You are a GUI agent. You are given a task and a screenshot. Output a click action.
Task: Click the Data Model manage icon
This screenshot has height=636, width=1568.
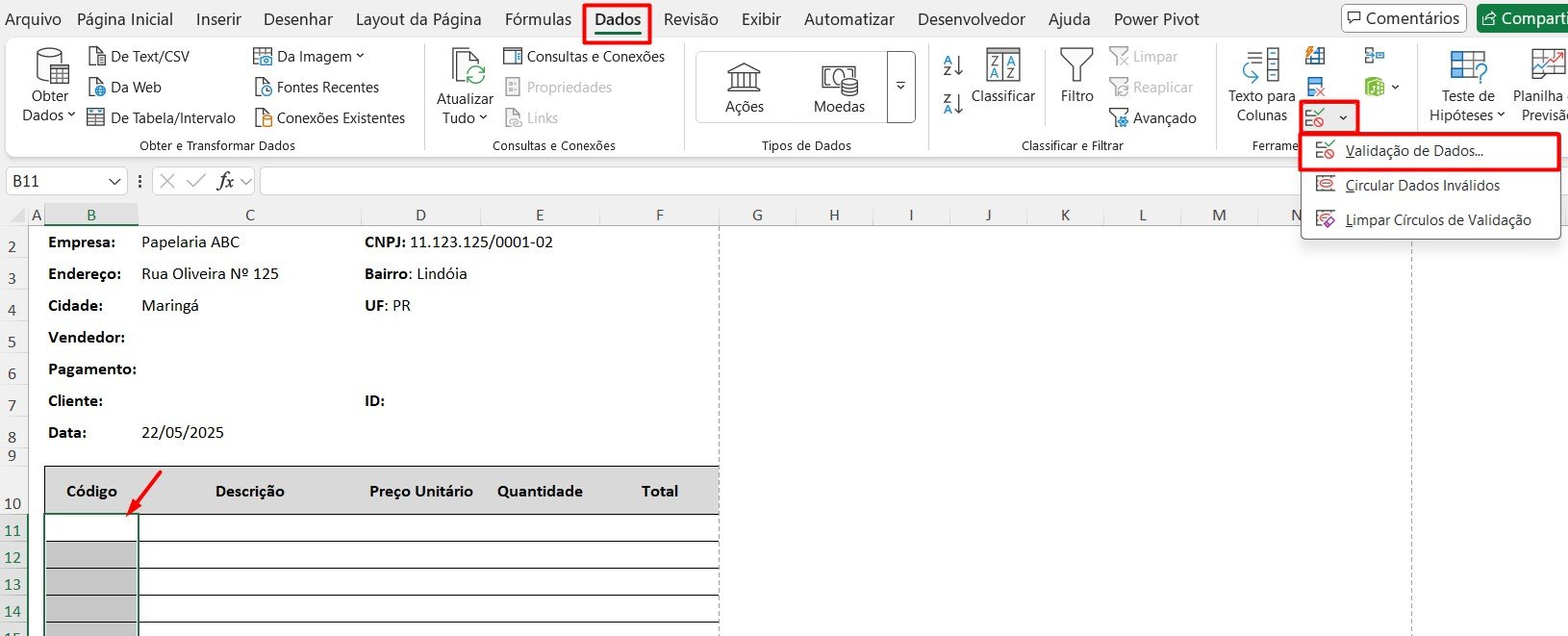pos(1375,88)
